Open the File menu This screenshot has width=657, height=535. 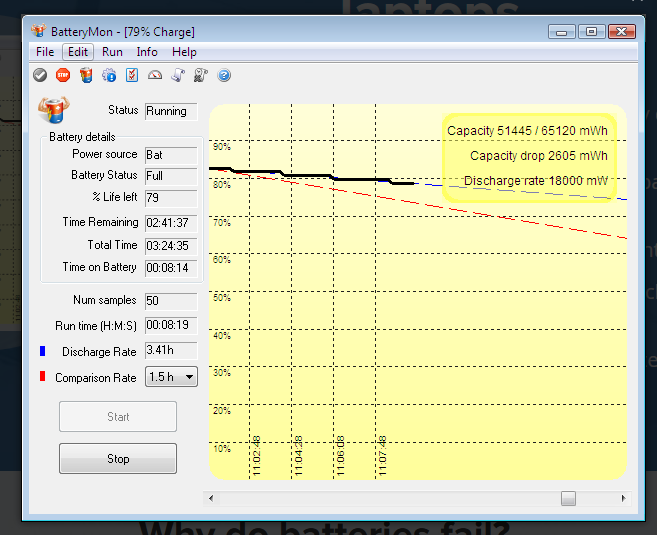coord(45,52)
